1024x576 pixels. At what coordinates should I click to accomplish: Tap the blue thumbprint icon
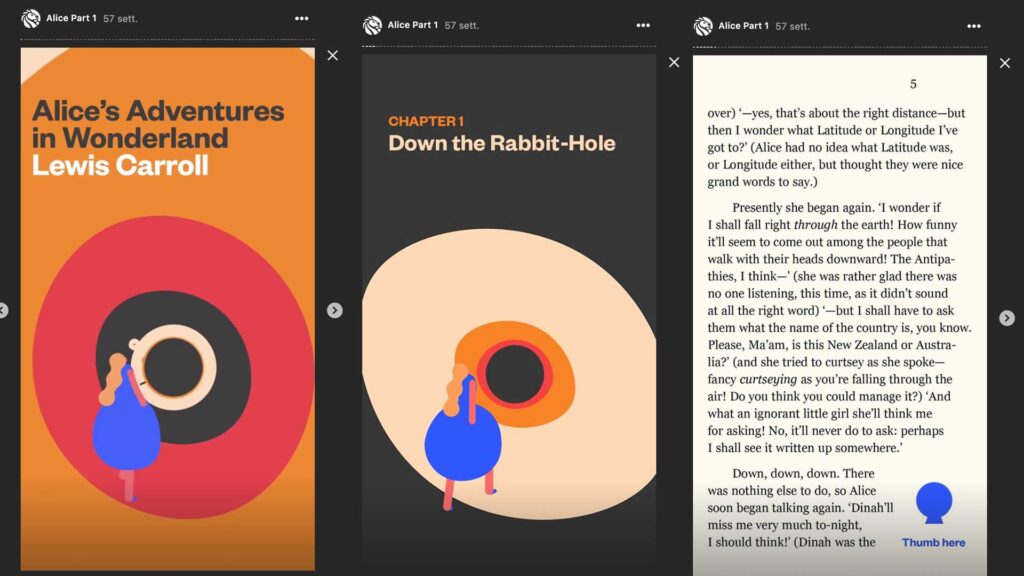[934, 503]
